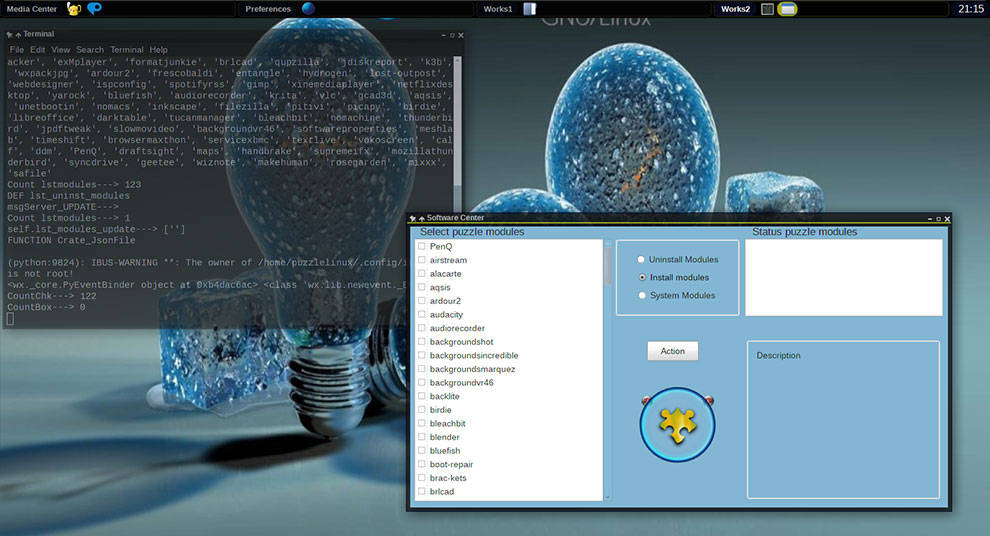Click the pin icon in Terminal title bar
The image size is (990, 536).
pyautogui.click(x=9, y=35)
